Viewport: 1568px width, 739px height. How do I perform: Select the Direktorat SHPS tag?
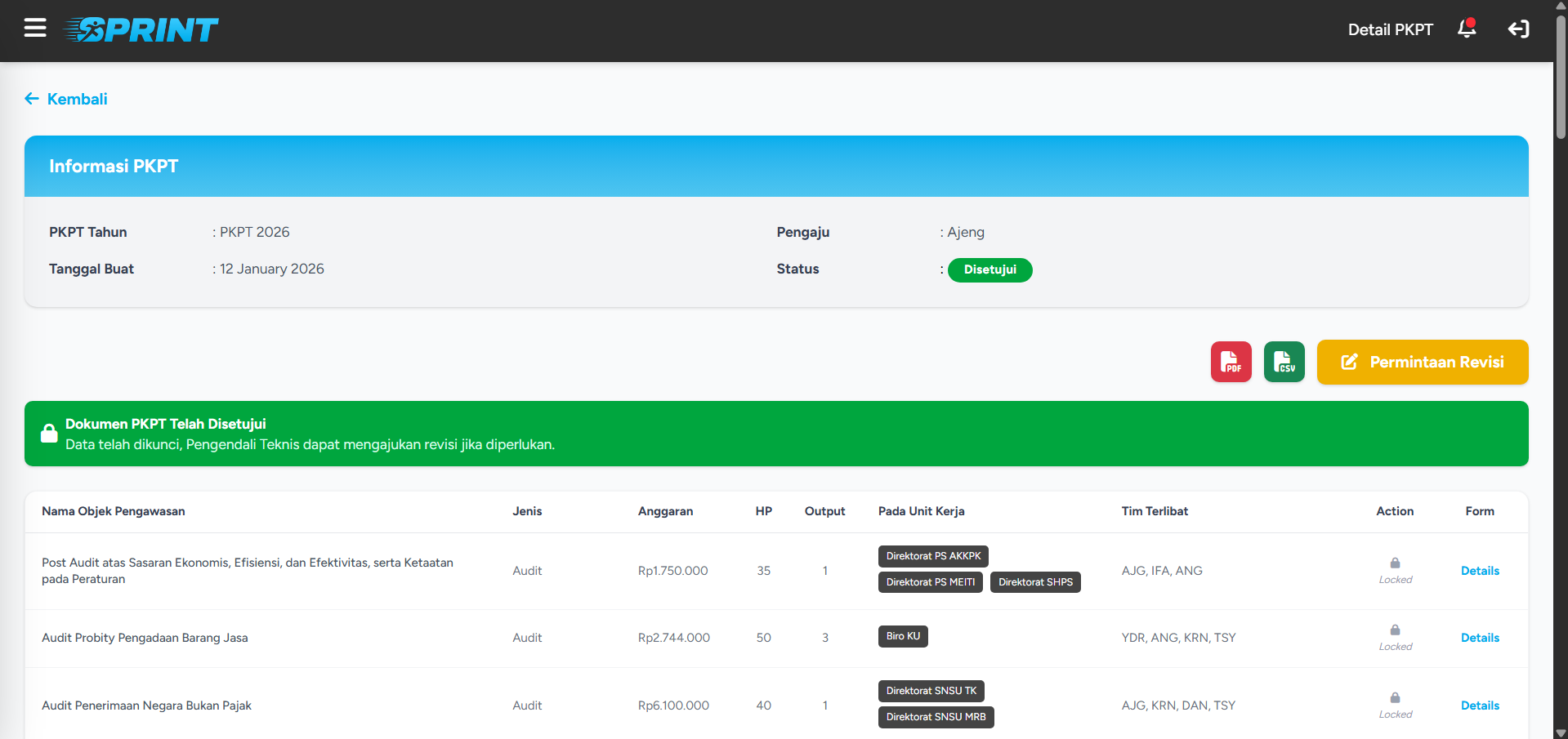coord(1035,582)
